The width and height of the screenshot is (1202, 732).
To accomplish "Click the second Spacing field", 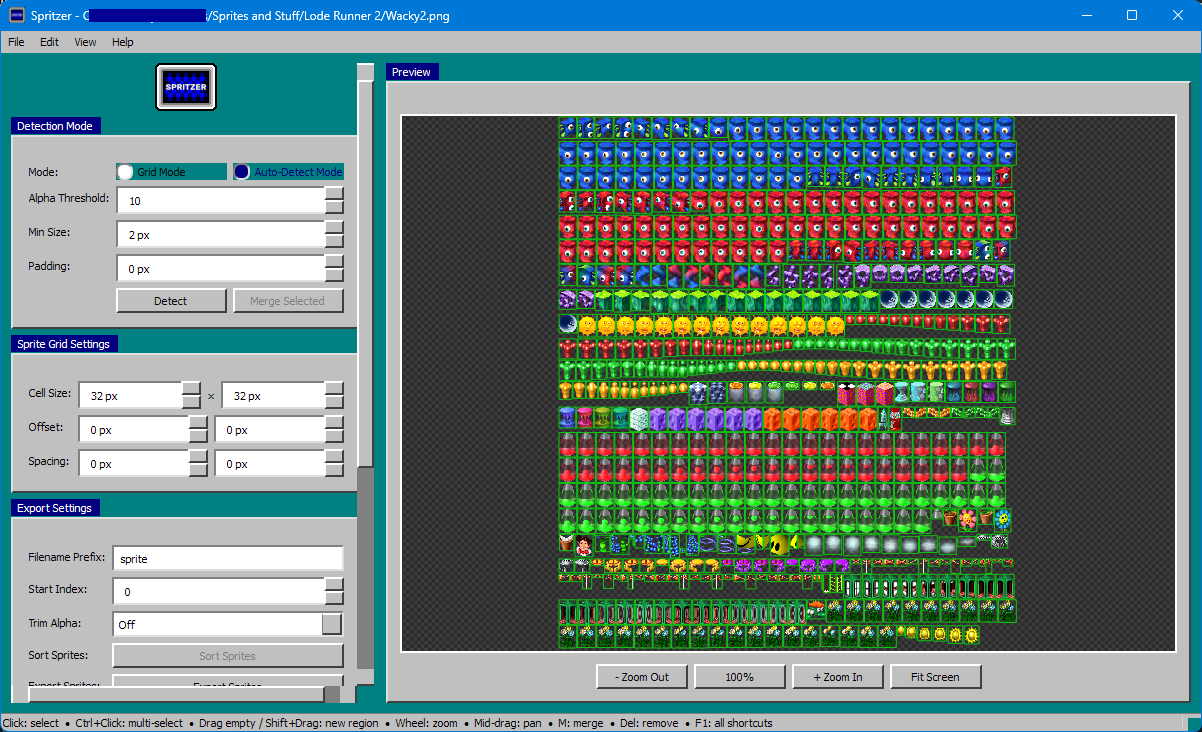I will click(x=271, y=464).
